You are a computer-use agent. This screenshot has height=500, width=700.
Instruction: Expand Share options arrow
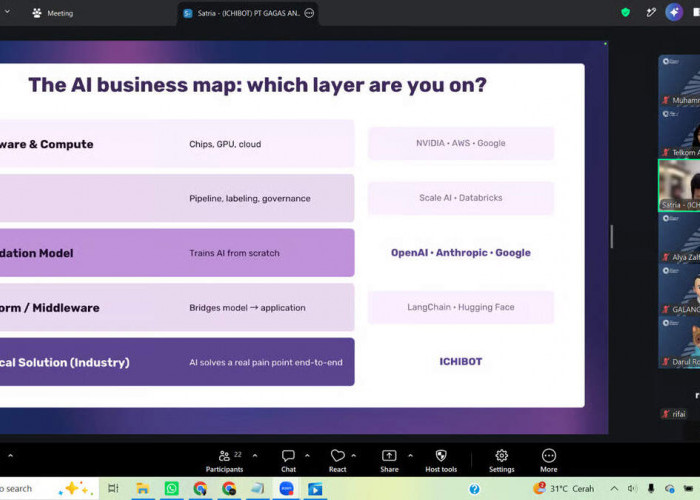(x=410, y=456)
